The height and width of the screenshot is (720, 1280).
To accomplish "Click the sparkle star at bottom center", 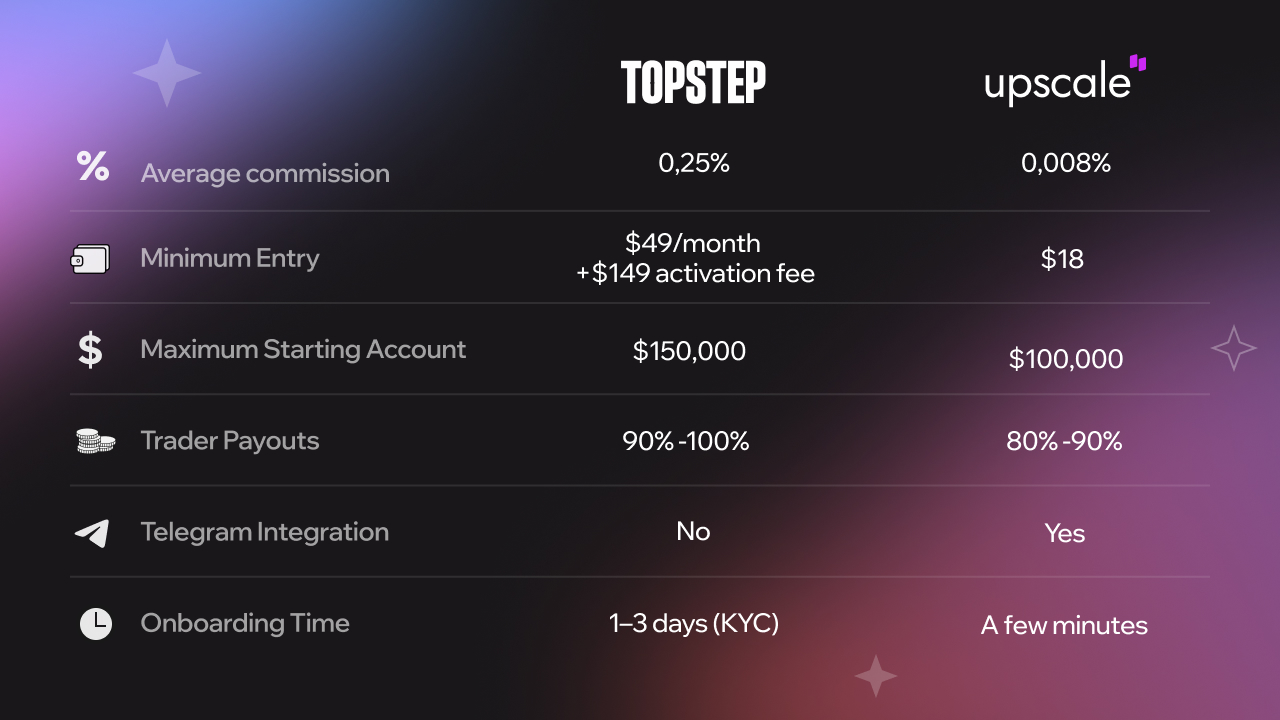I will coord(876,676).
